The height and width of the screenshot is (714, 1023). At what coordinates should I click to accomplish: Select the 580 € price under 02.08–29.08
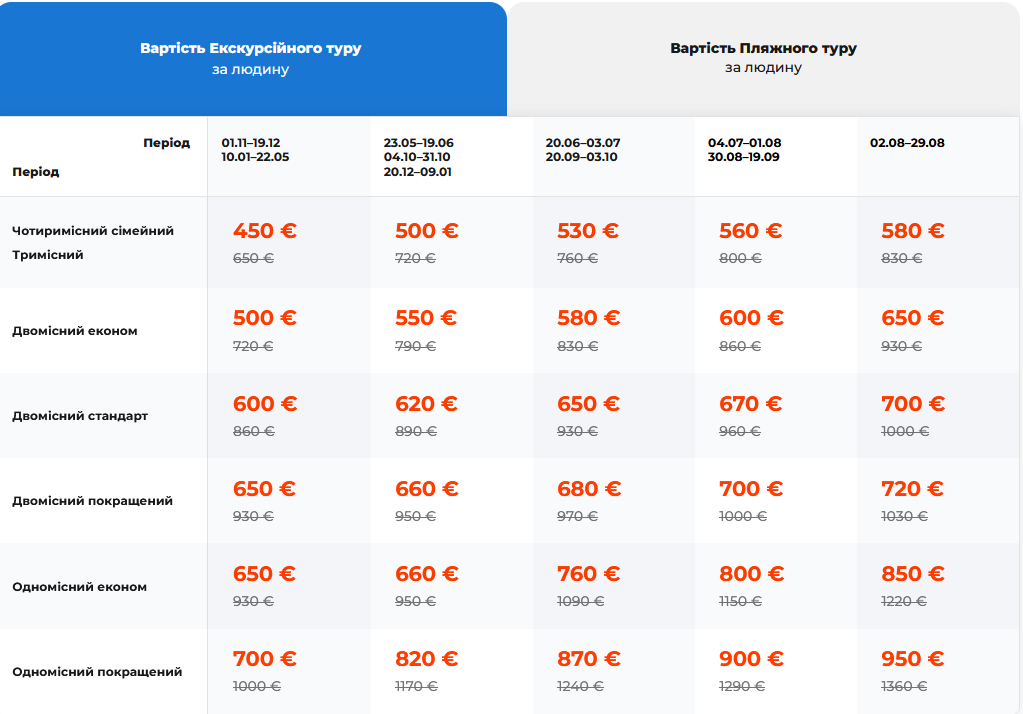coord(912,230)
